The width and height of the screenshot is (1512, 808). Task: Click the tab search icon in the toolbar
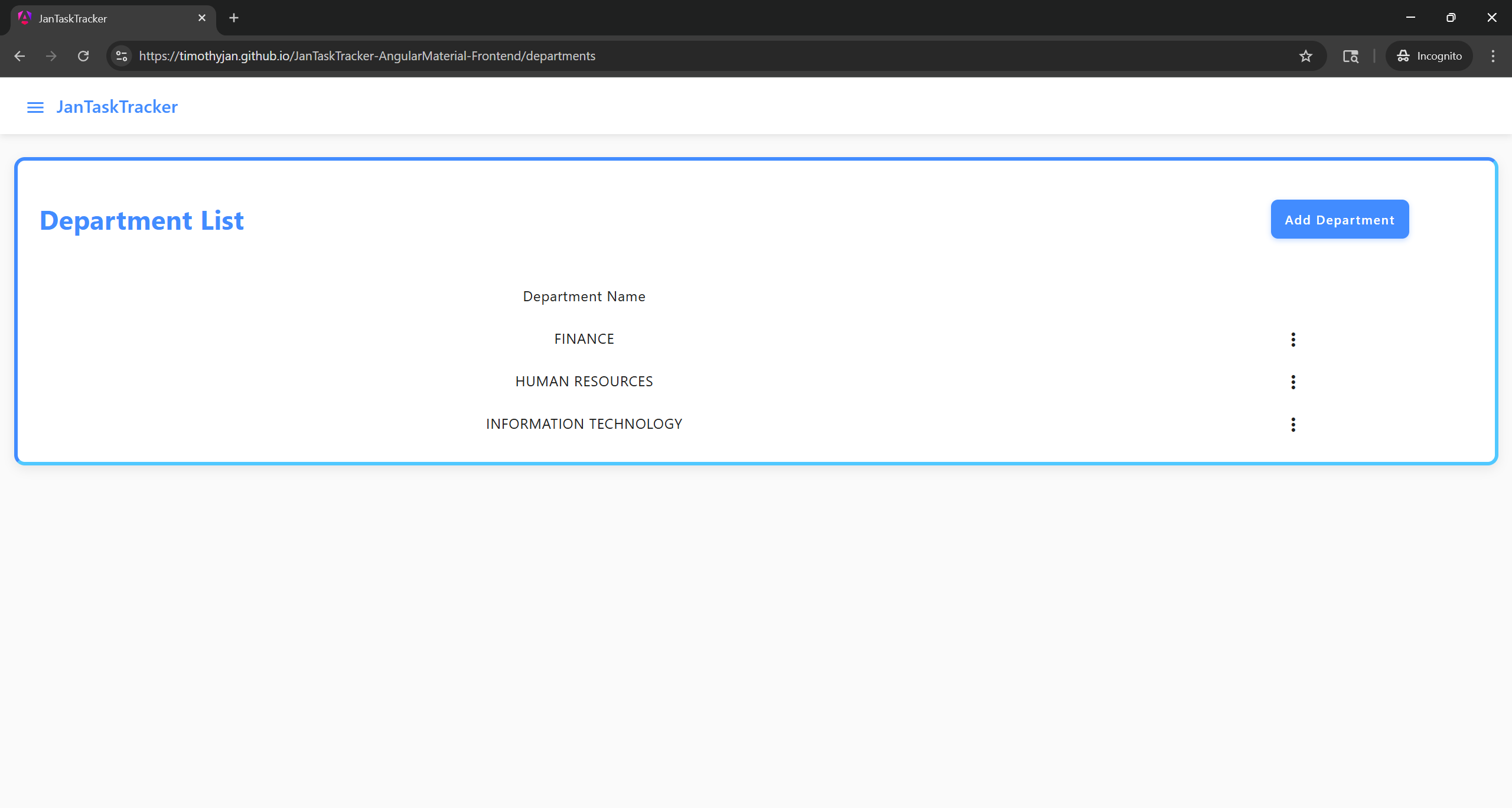tap(1350, 56)
